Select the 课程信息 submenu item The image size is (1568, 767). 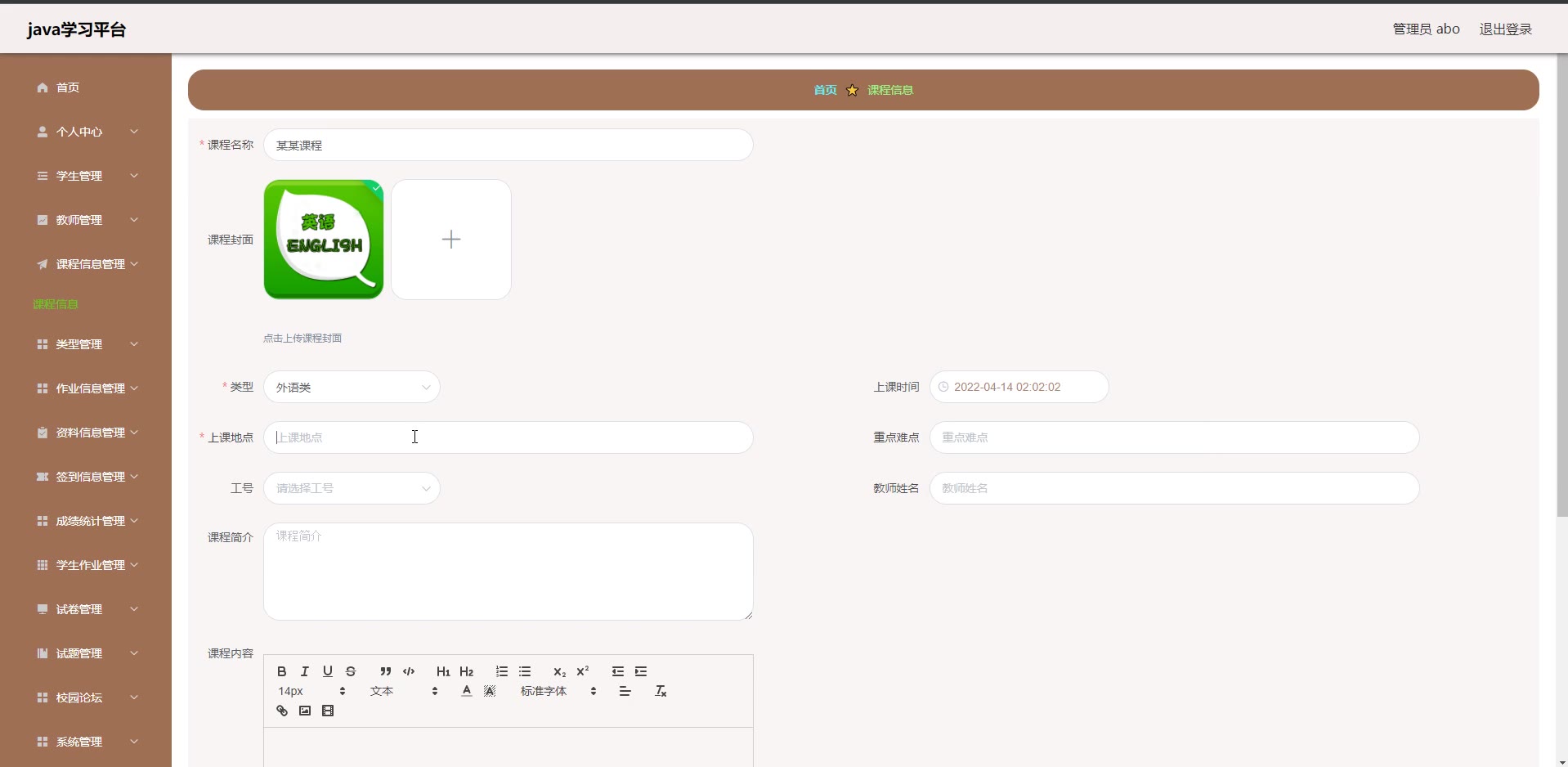tap(56, 304)
